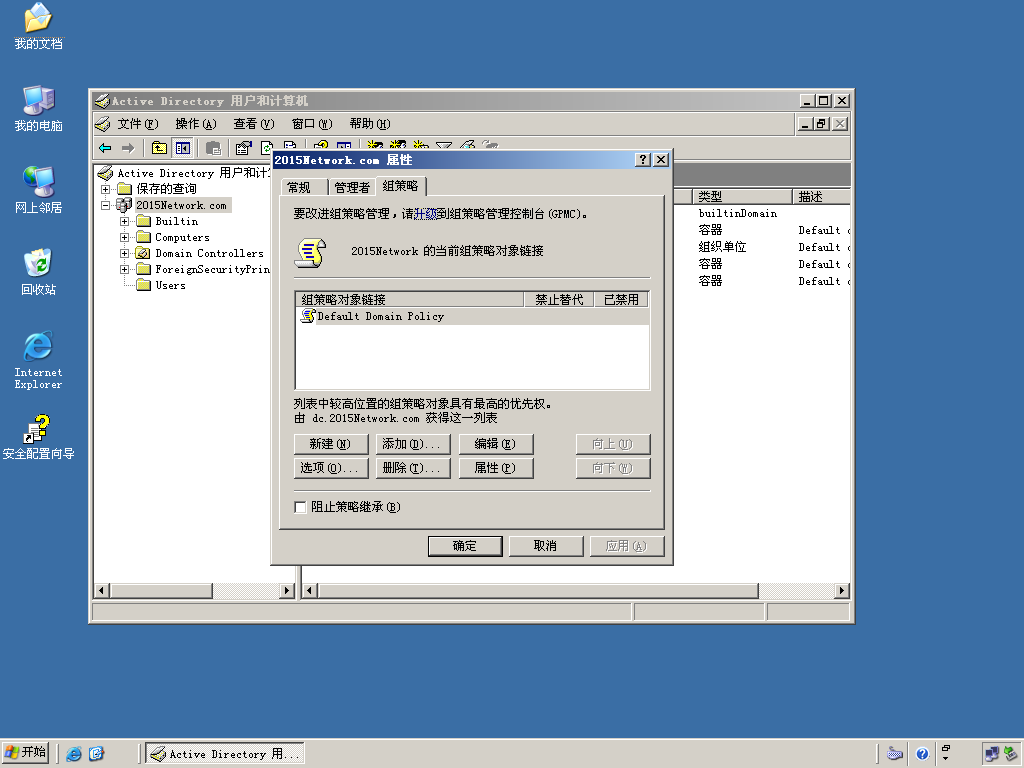Viewport: 1024px width, 768px height.
Task: Open the language bar options dropdown arrow
Action: click(946, 759)
